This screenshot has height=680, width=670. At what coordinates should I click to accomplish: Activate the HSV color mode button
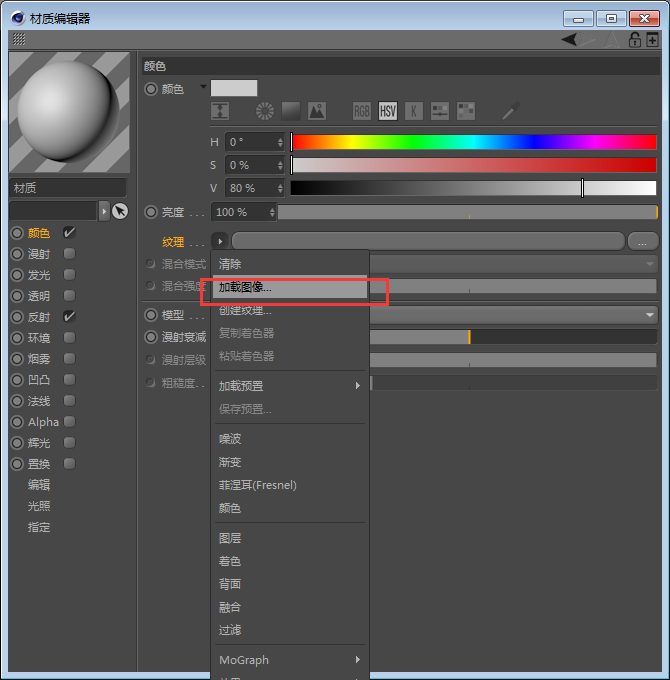coord(388,111)
